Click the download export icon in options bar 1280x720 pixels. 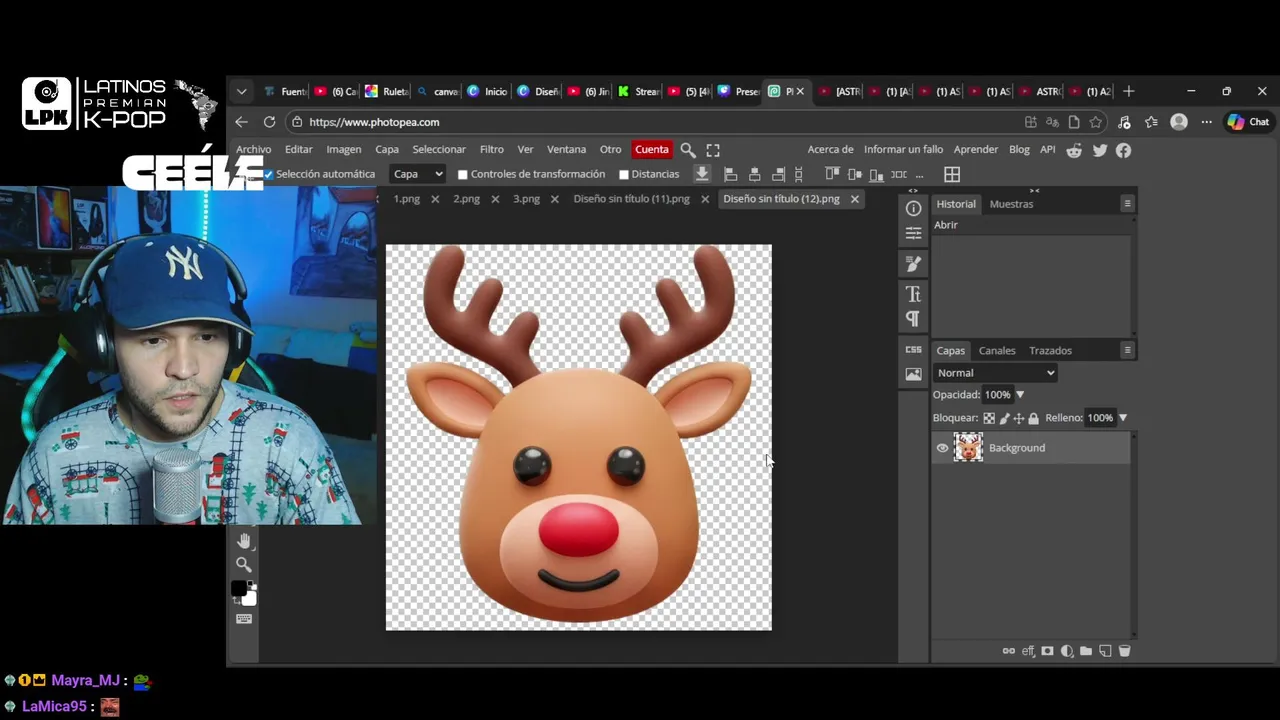click(x=702, y=174)
